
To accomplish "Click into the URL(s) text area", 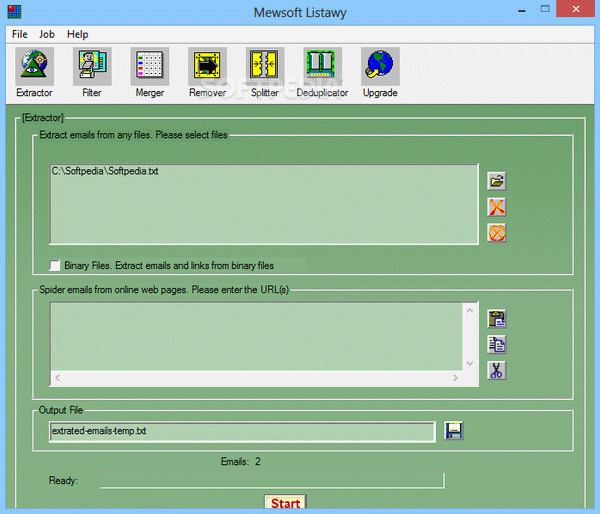I will click(x=256, y=336).
